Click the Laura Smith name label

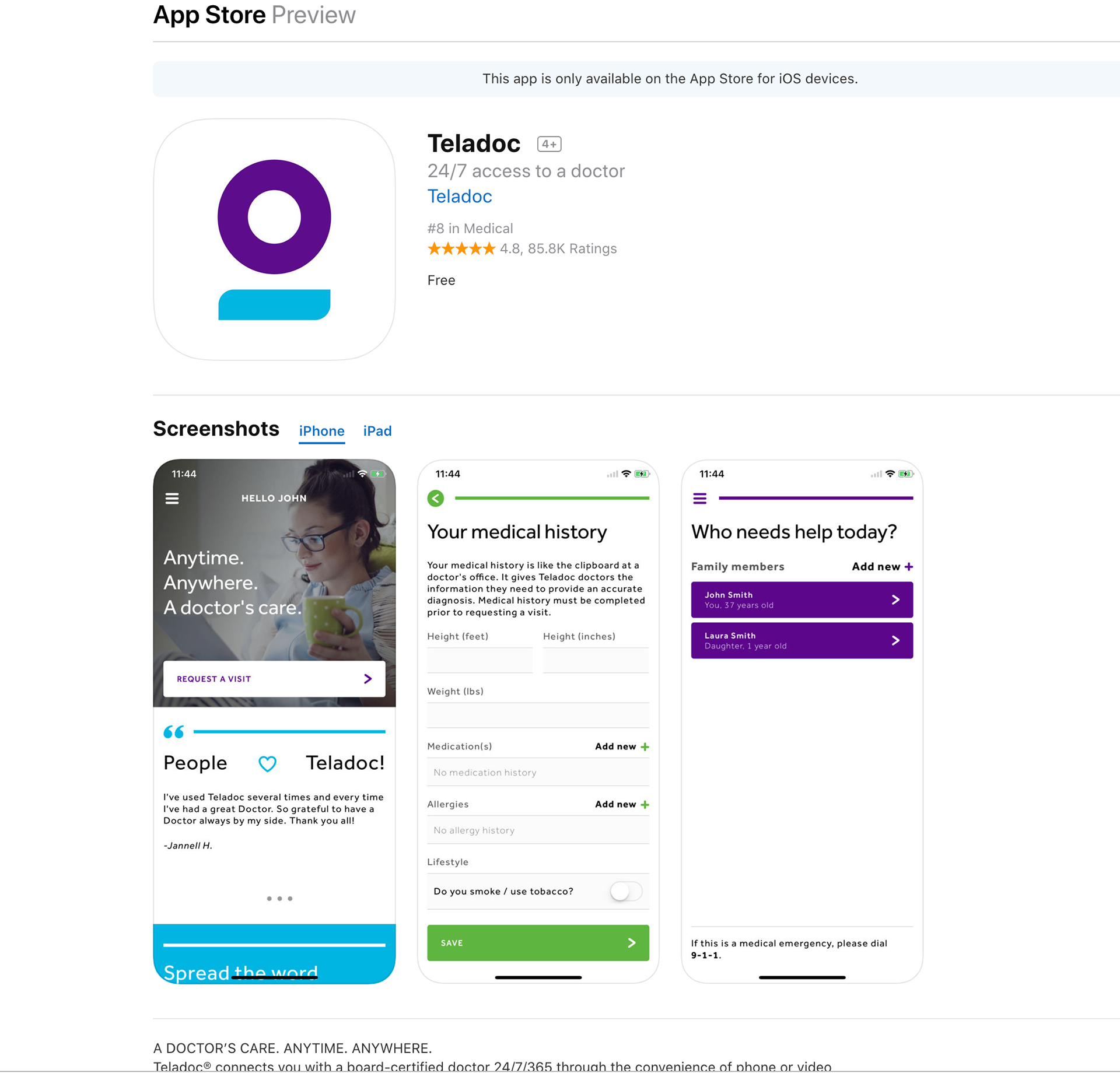(730, 636)
